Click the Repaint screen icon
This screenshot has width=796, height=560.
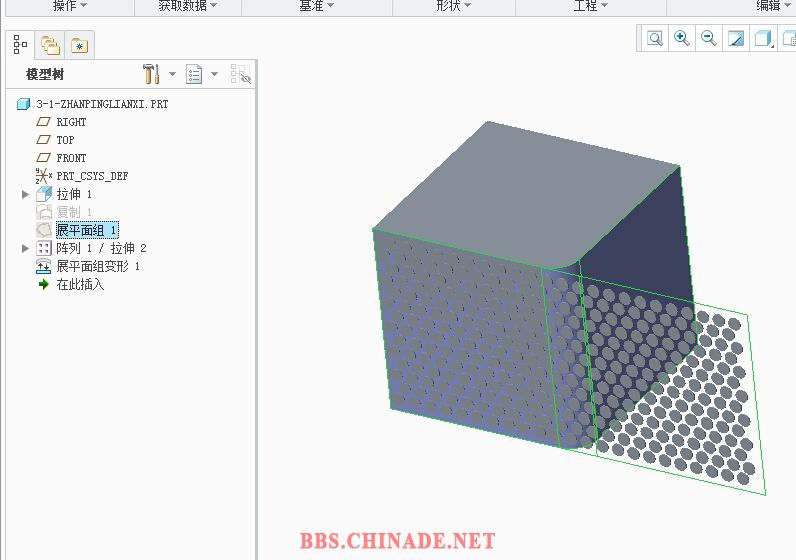click(x=736, y=39)
